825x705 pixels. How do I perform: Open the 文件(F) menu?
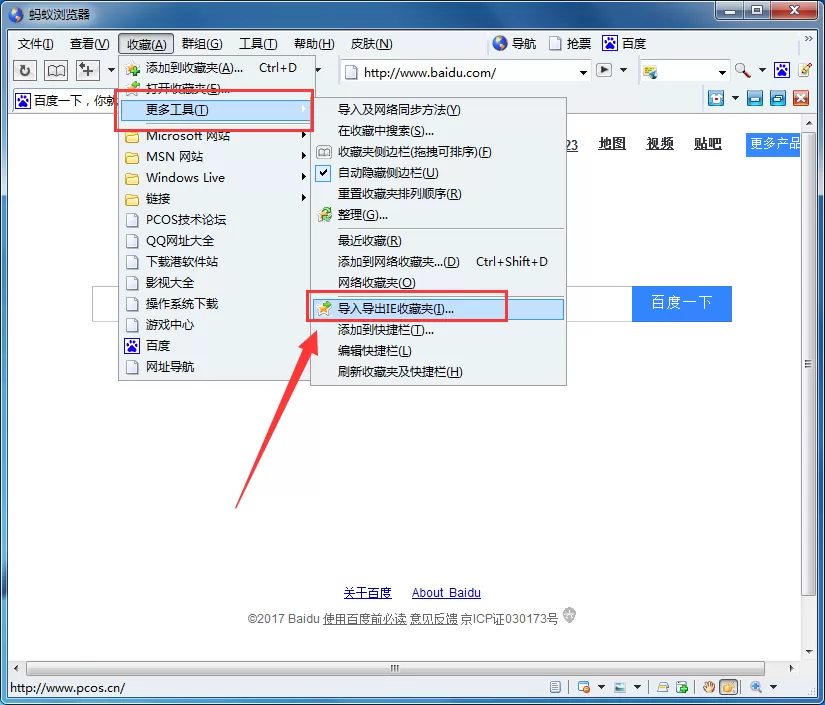pos(36,44)
